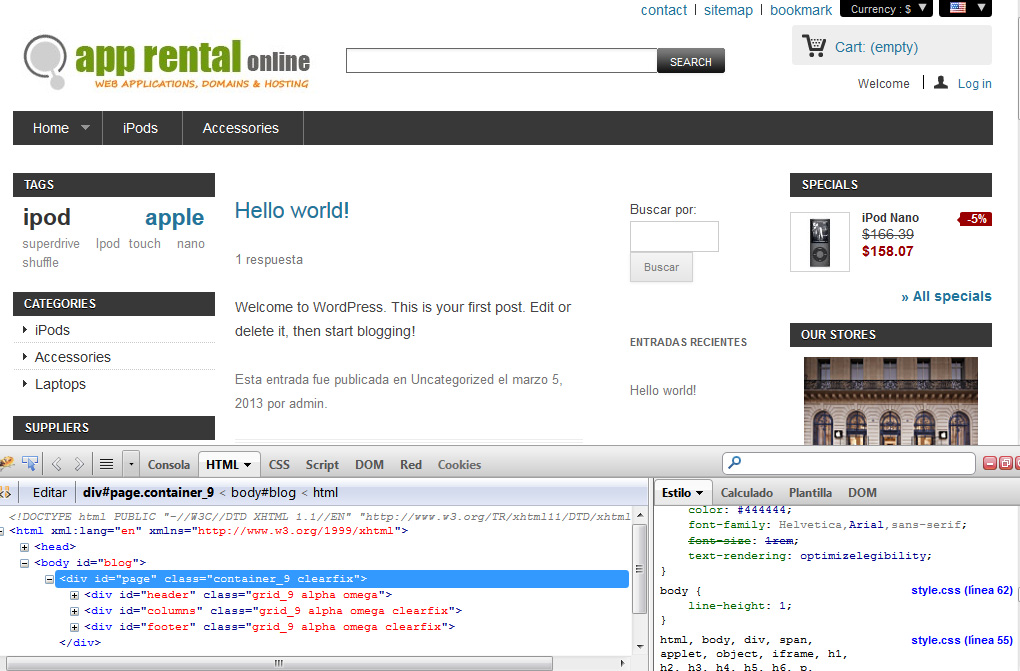Click the All specials link
The image size is (1020, 671).
[946, 296]
